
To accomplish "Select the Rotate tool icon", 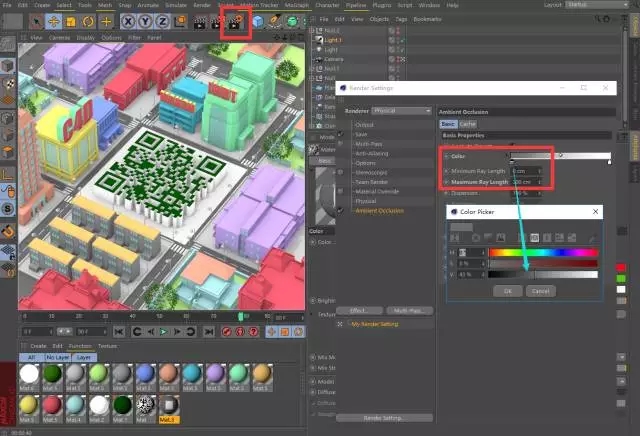I will 87,21.
